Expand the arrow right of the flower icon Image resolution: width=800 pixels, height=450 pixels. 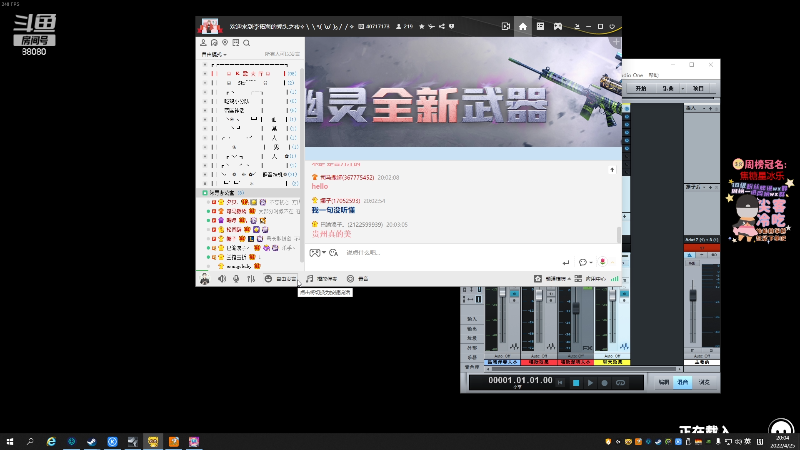click(612, 262)
